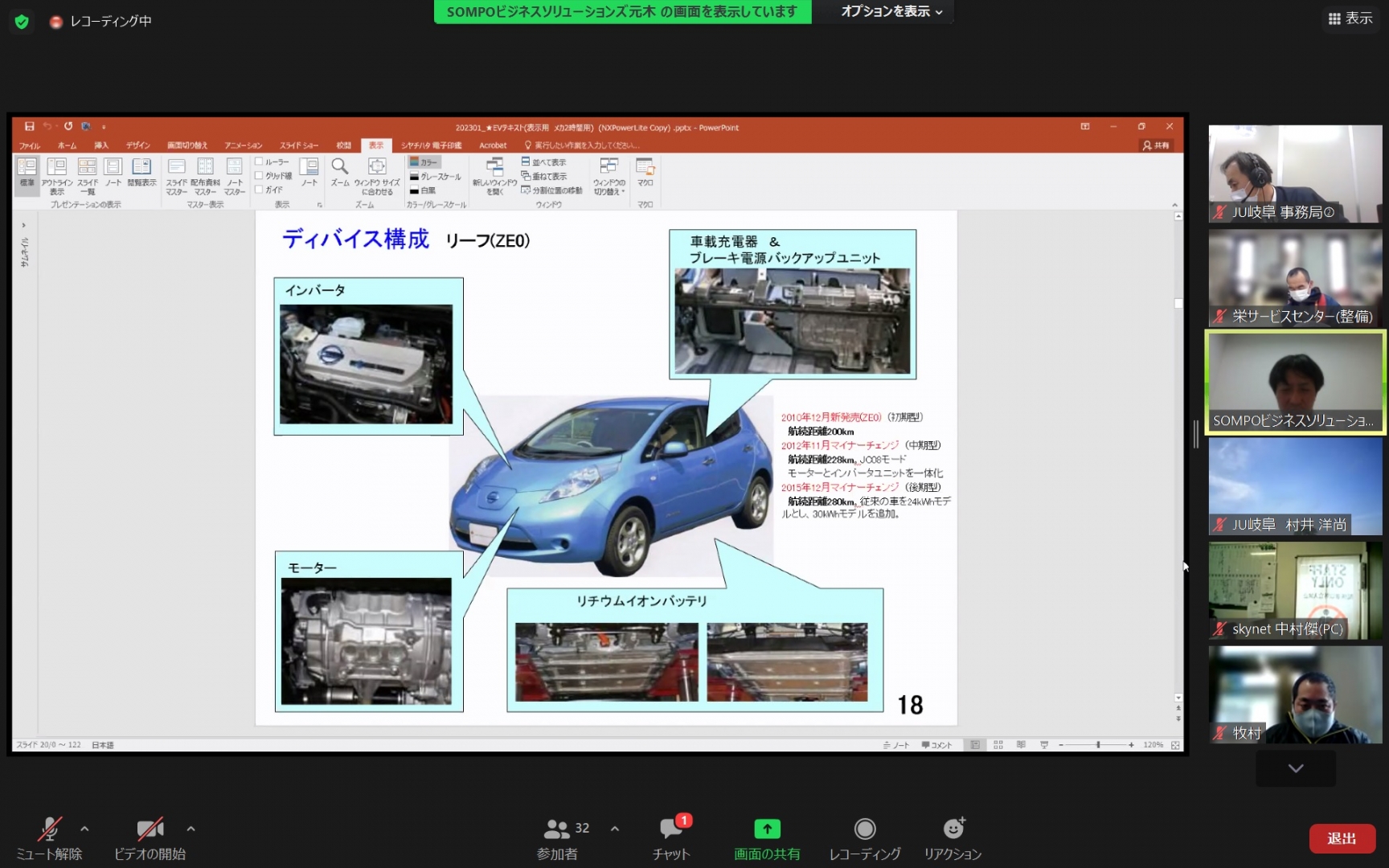Open view options (オプションを表示) dropdown
The height and width of the screenshot is (868, 1389).
891,11
